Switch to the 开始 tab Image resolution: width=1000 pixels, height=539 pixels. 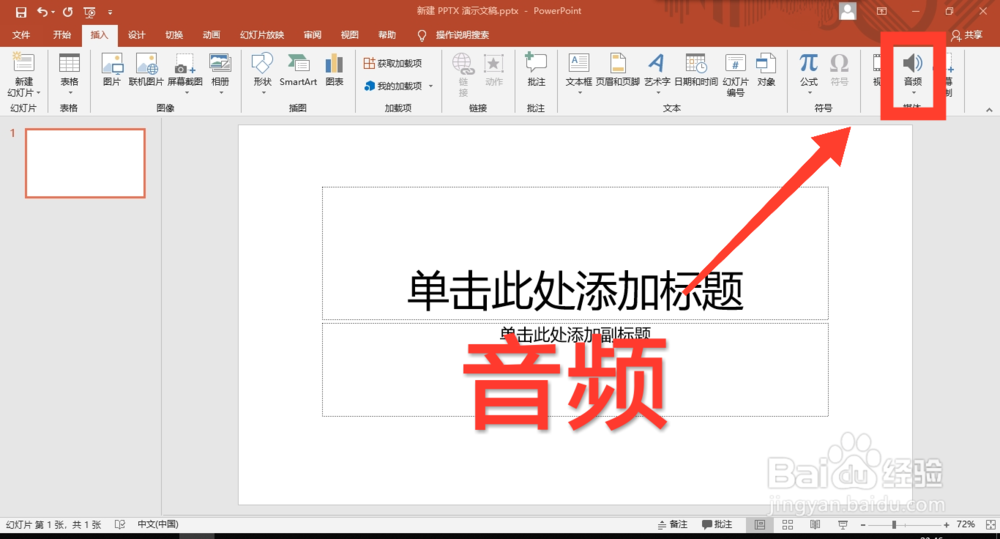[62, 35]
